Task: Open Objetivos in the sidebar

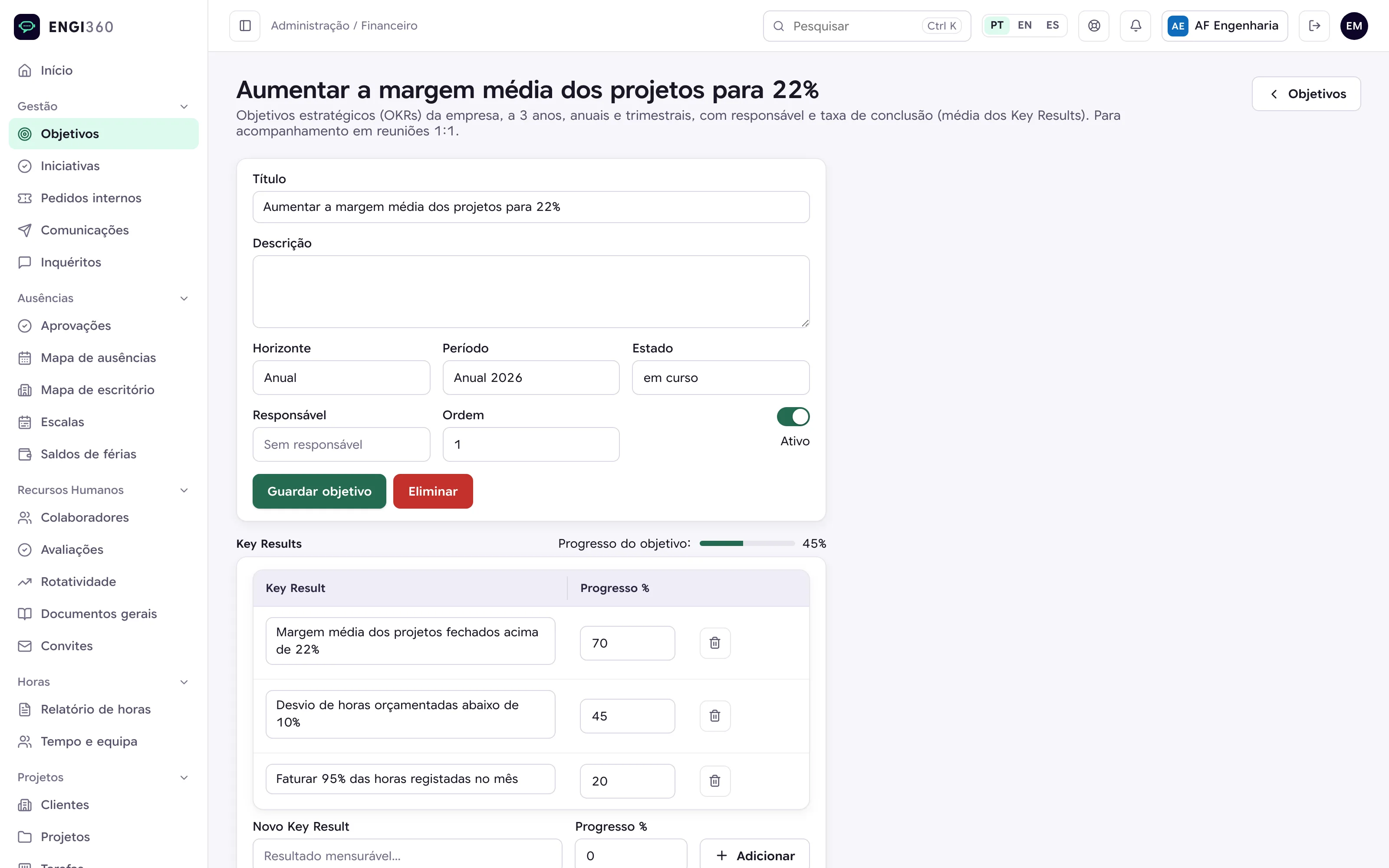Action: [104, 134]
